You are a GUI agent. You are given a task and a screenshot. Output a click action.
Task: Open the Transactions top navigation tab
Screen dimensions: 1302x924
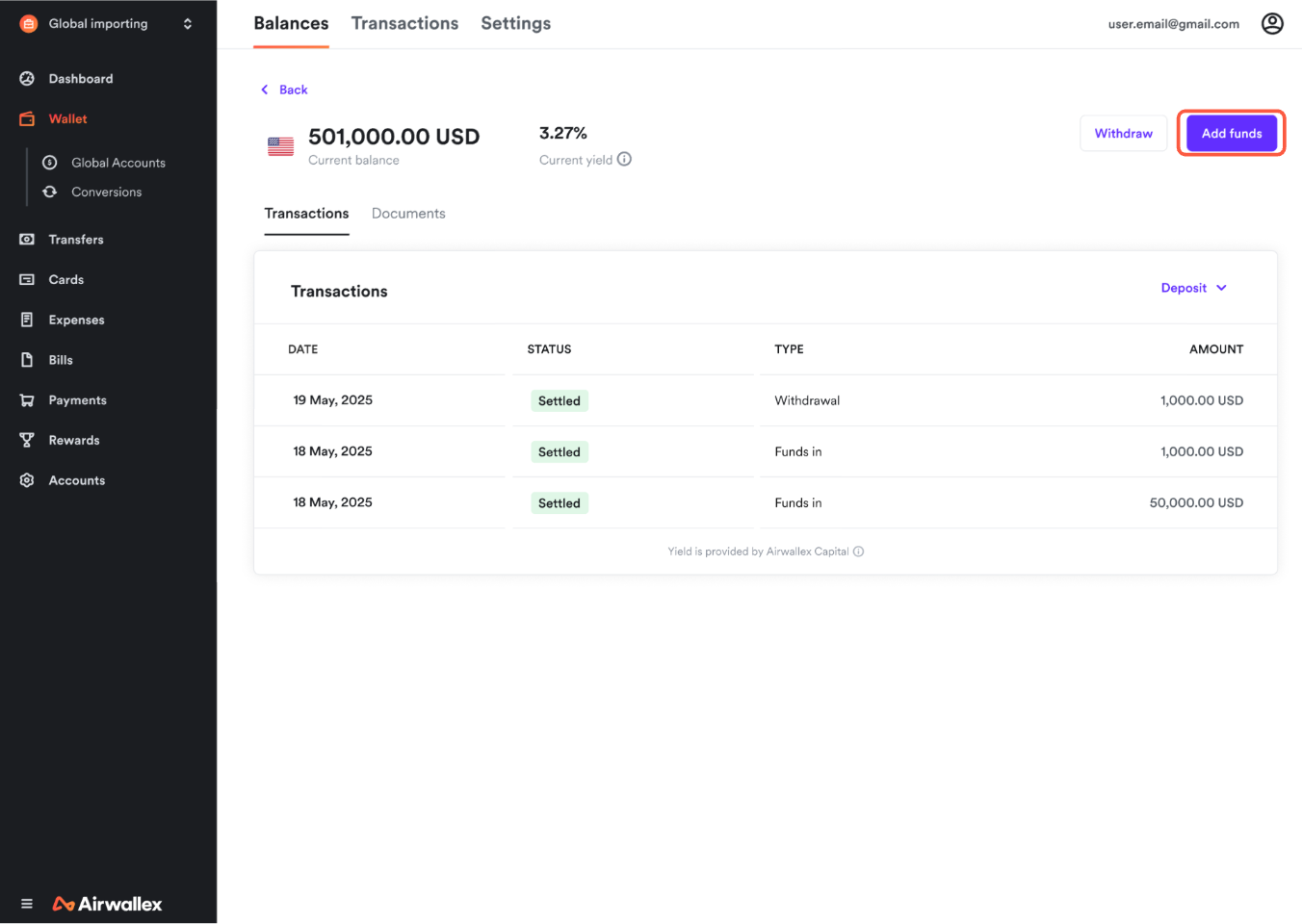(x=404, y=24)
